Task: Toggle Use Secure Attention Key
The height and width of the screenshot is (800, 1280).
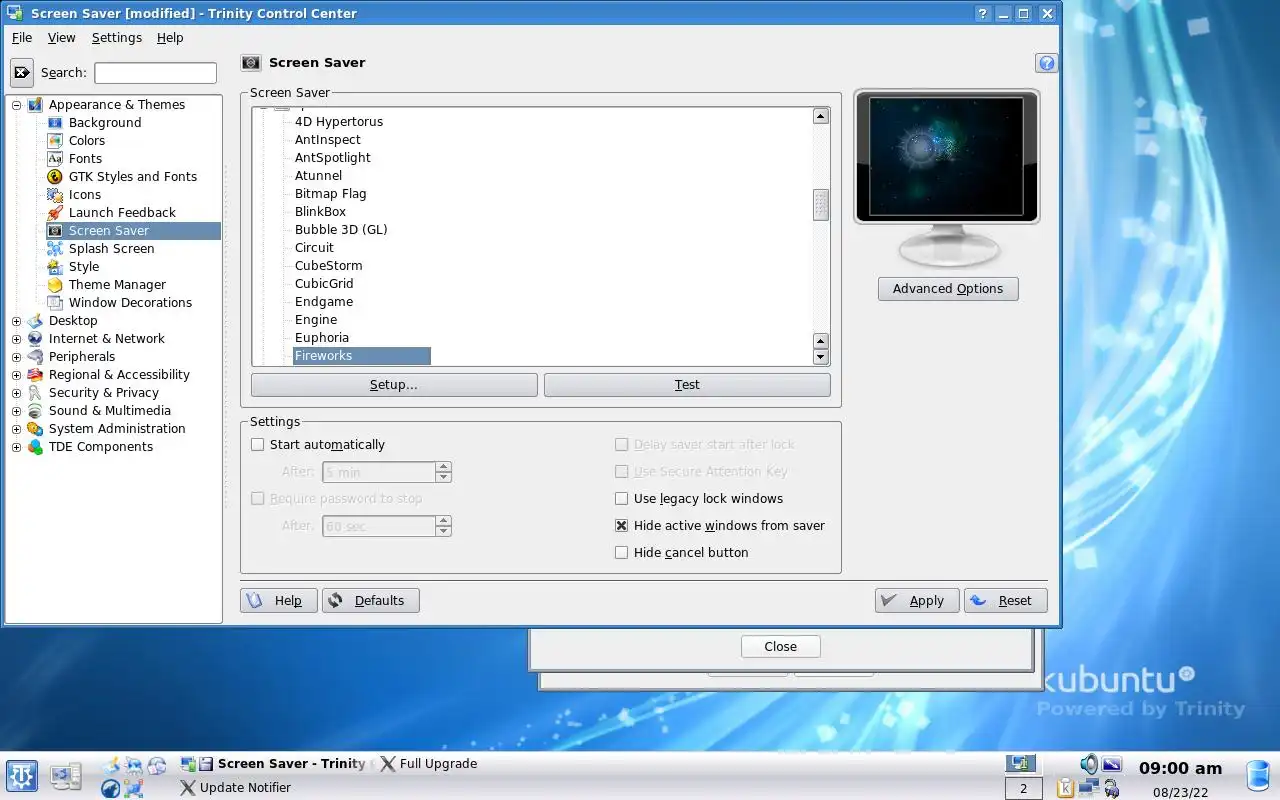Action: (x=622, y=472)
